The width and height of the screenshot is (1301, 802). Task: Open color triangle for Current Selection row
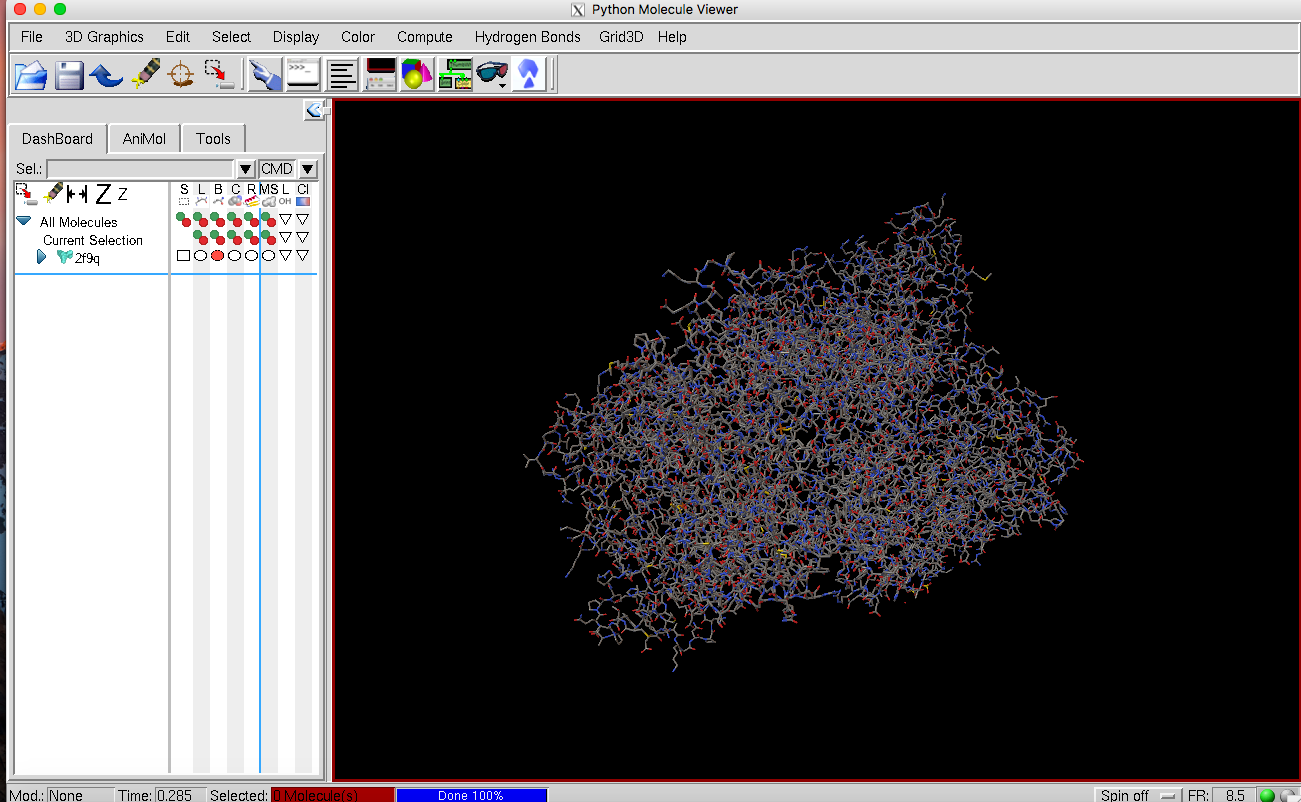(x=302, y=238)
